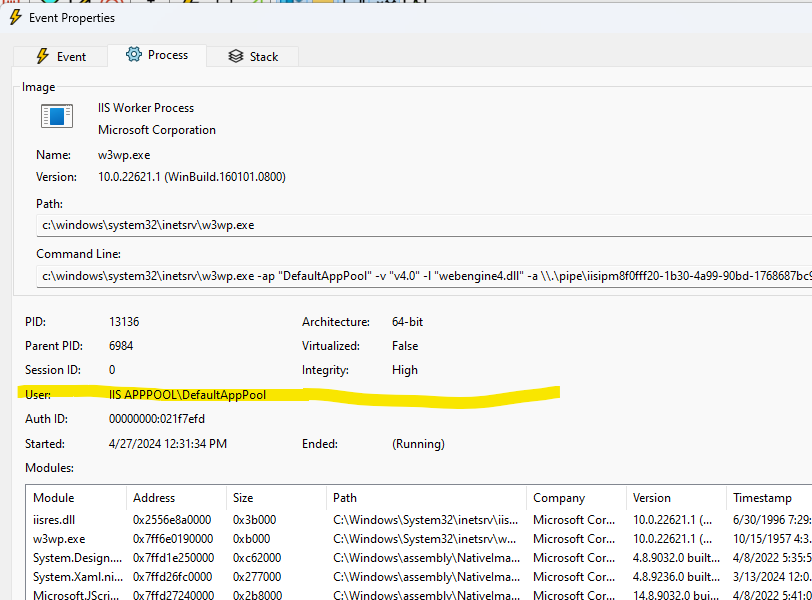Viewport: 812px width, 600px height.
Task: Click the Parent PID value 6984
Action: tap(121, 346)
